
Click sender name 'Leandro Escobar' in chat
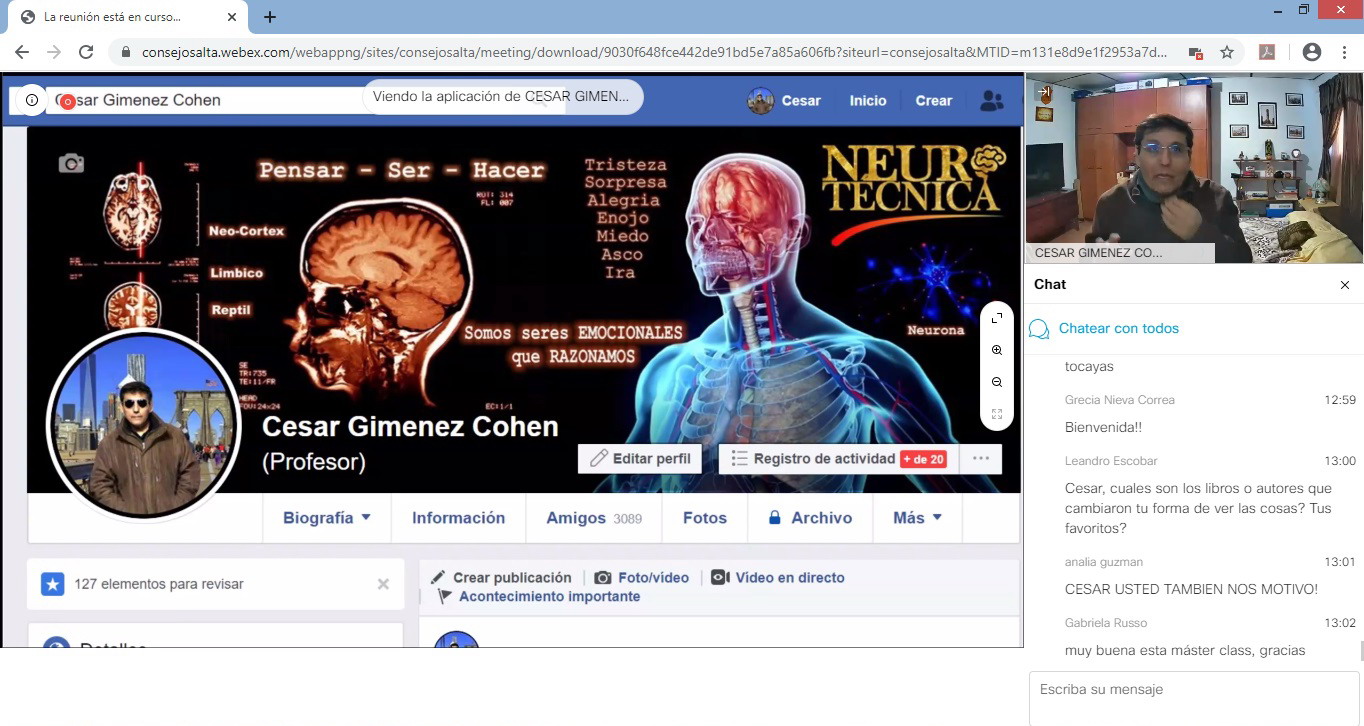[x=1111, y=461]
